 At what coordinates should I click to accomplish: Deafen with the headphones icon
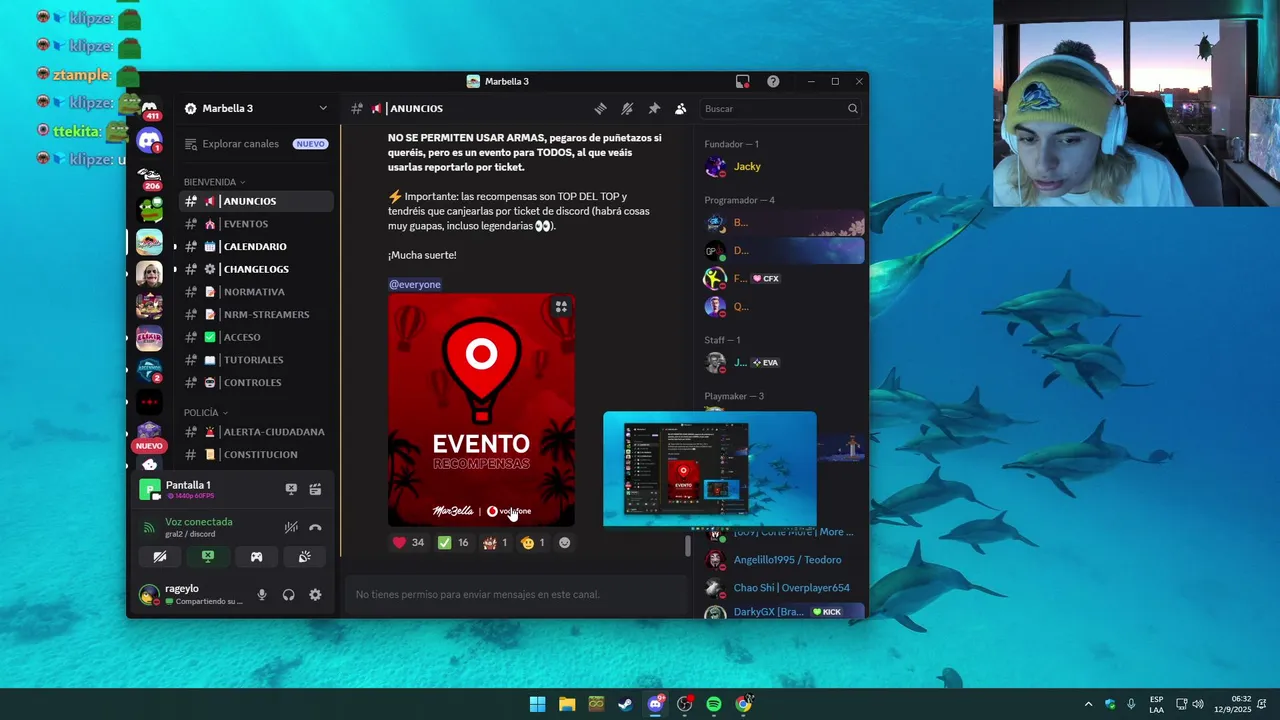click(289, 595)
